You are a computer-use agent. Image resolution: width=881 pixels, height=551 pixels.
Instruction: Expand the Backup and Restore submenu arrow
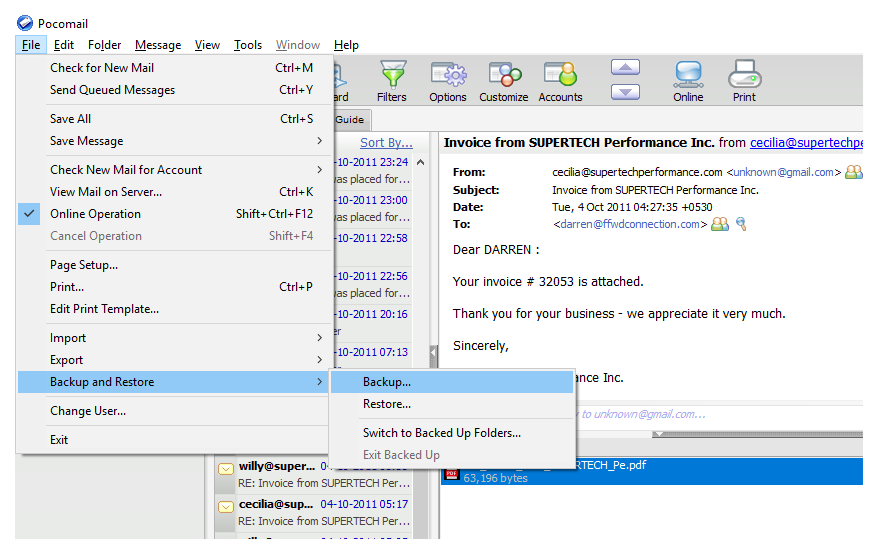coord(320,381)
